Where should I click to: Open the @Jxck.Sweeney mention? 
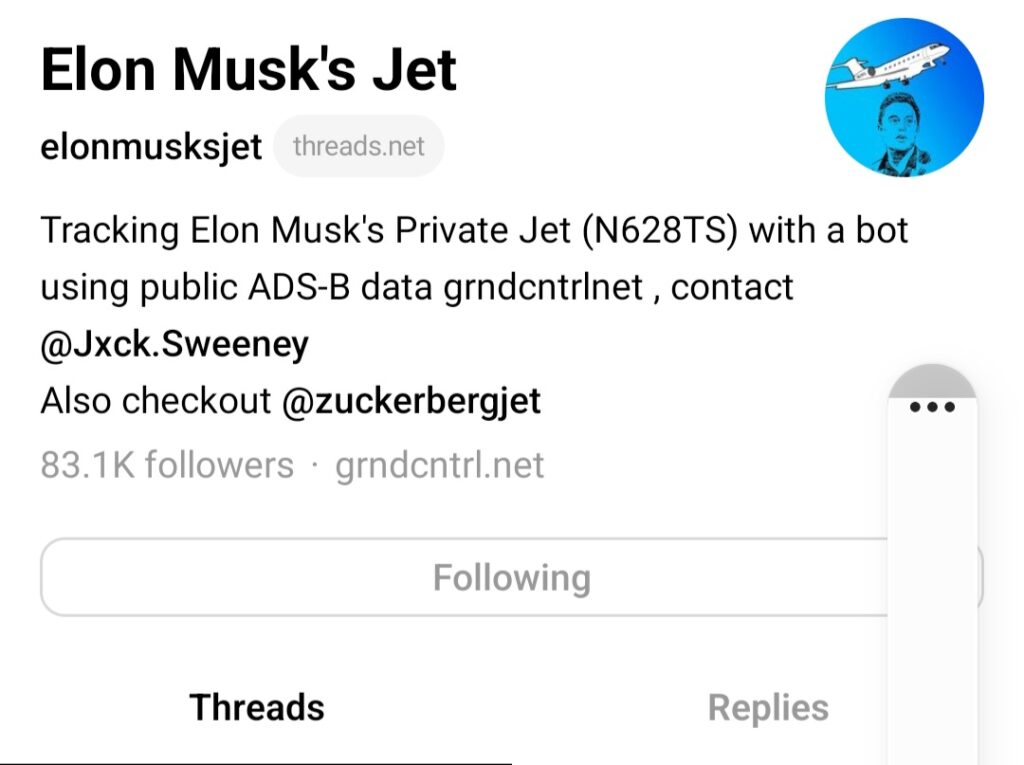[x=174, y=344]
